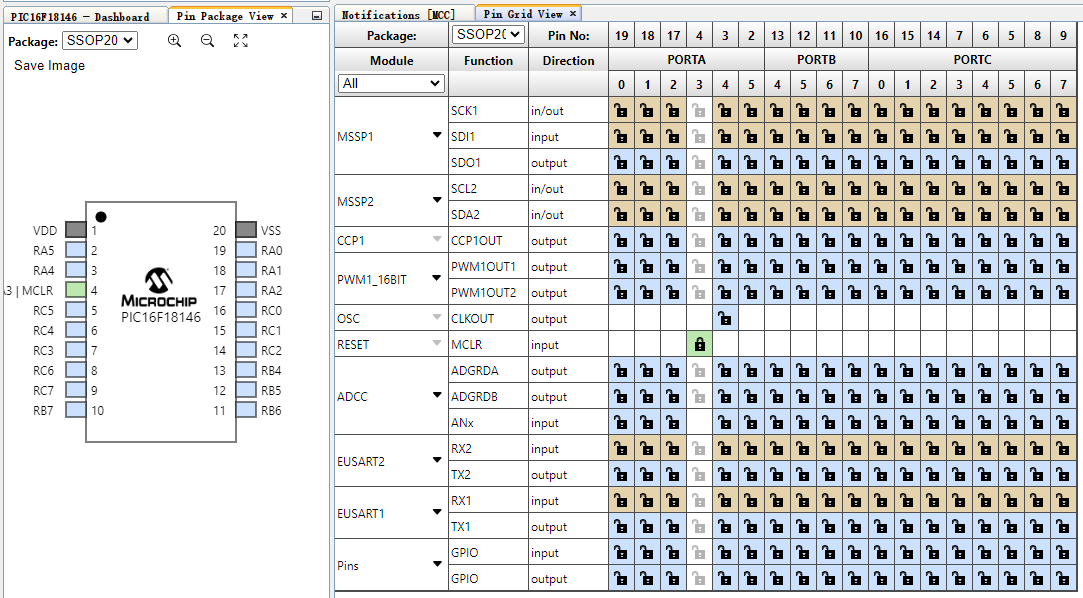Viewport: 1083px width, 598px height.
Task: Close the Pin Grid View tab
Action: click(573, 13)
